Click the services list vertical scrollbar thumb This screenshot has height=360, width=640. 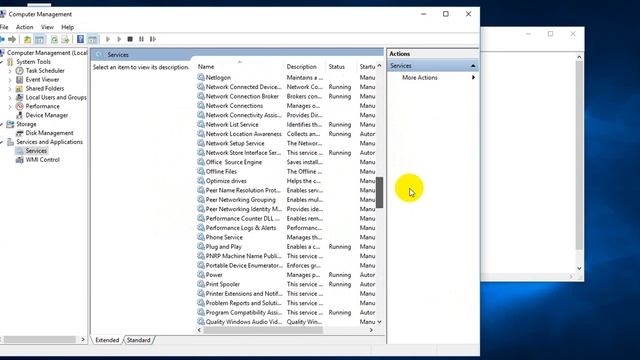click(x=380, y=192)
